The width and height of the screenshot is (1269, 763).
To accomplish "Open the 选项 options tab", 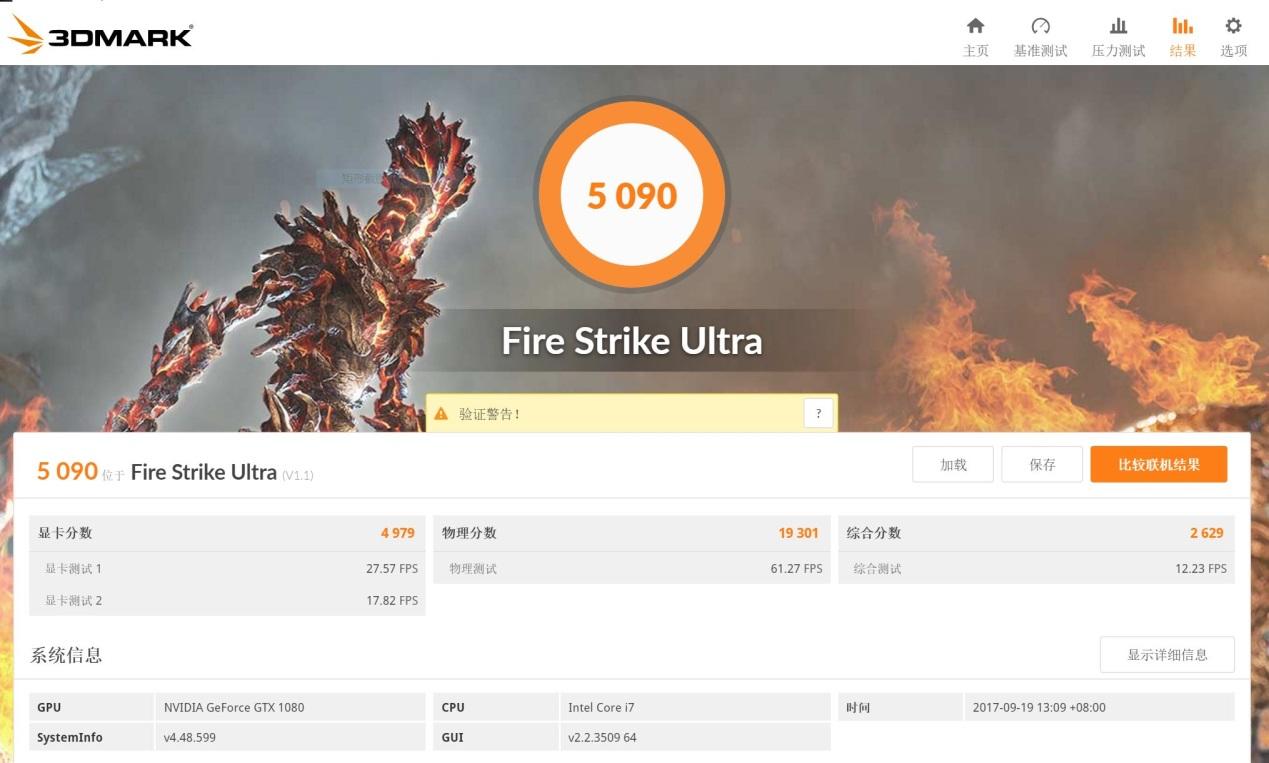I will pos(1233,37).
